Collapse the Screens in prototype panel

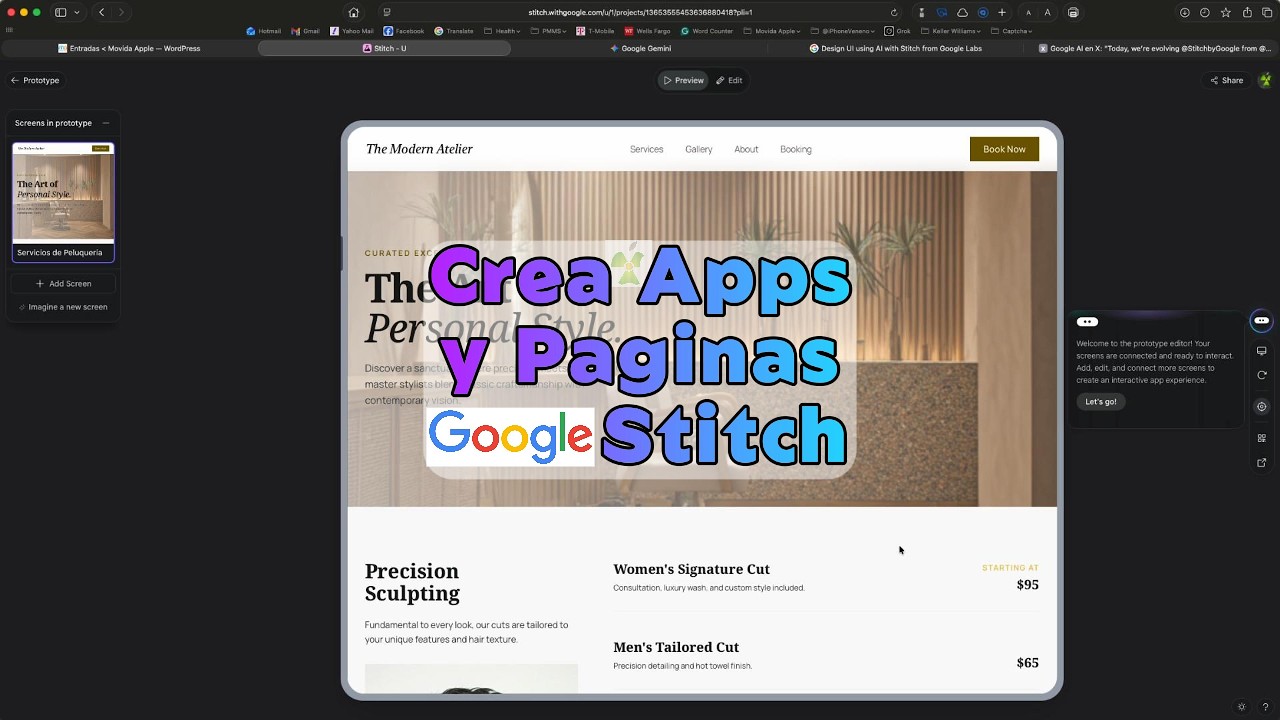pos(106,123)
